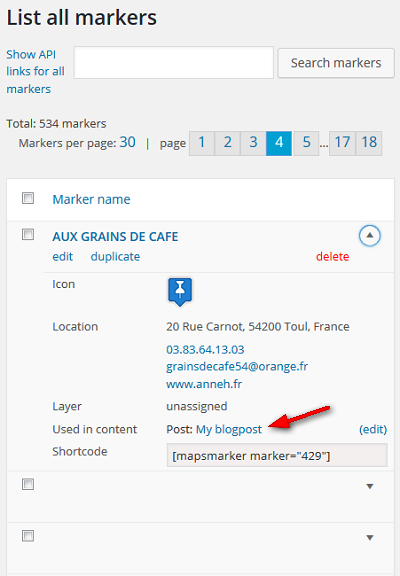Image resolution: width=400 pixels, height=576 pixels.
Task: Expand the first empty marker row below
Action: tap(370, 486)
